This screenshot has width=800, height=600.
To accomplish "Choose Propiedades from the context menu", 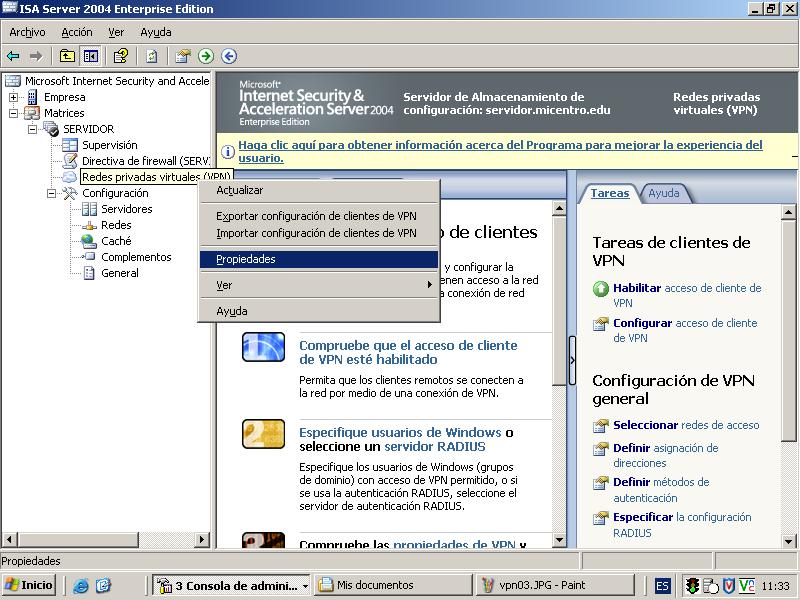I will (246, 259).
